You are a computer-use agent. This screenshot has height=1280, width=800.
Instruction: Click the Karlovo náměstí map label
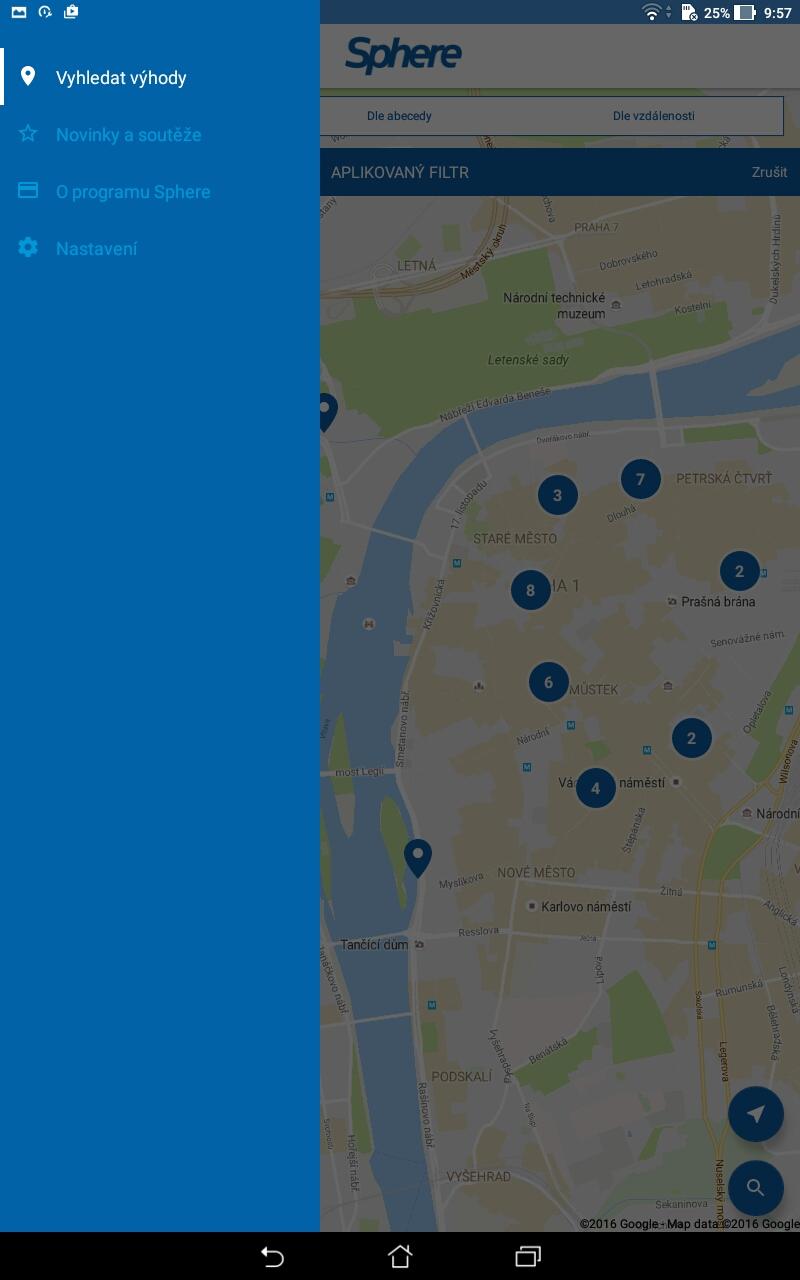click(x=586, y=907)
